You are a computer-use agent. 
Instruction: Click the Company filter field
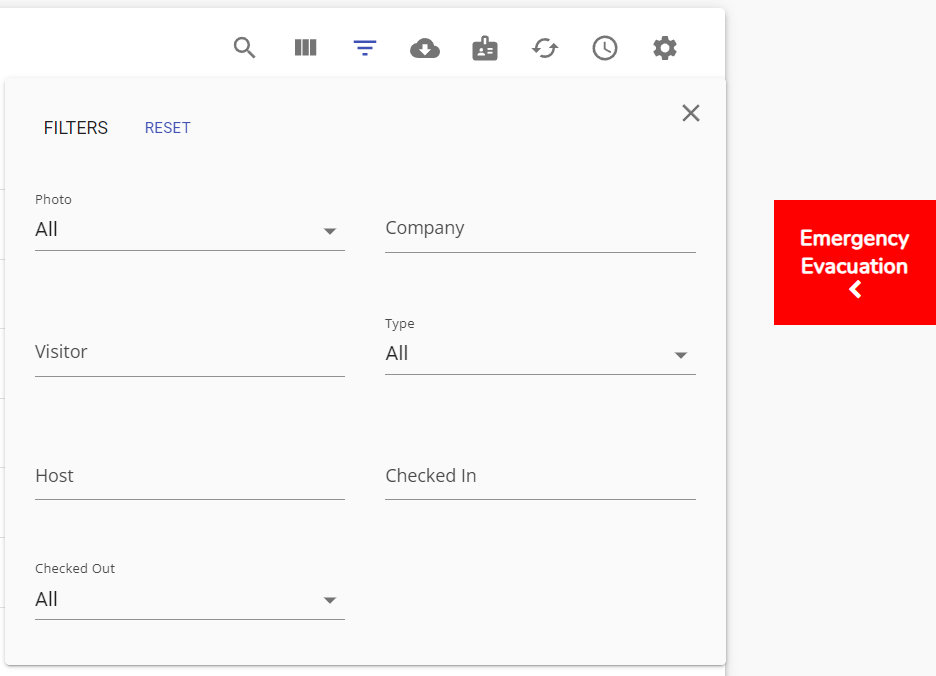coord(540,230)
